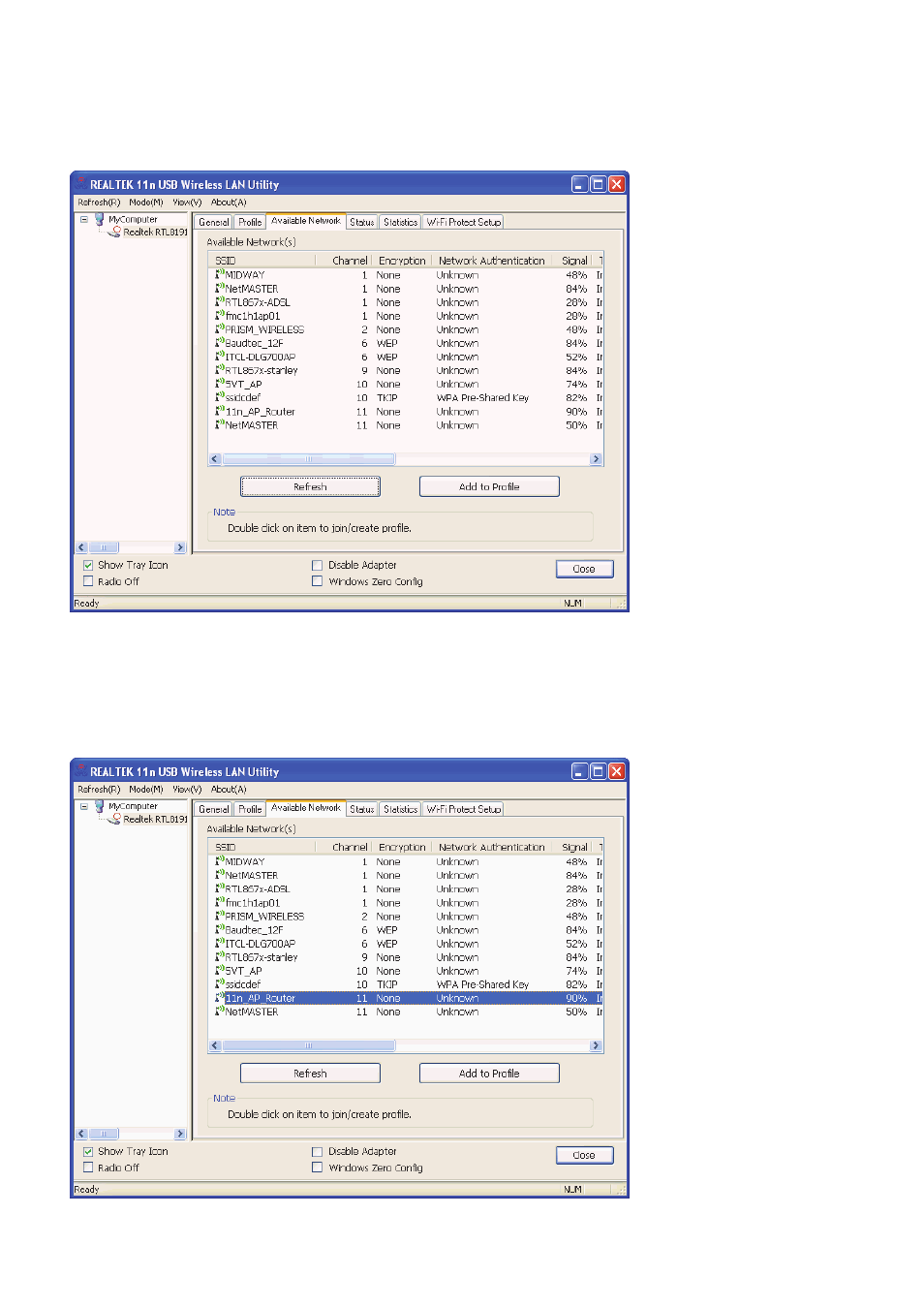This screenshot has height=1308, width=924.
Task: Click MyComputer icon in lower window tree
Action: [x=99, y=806]
